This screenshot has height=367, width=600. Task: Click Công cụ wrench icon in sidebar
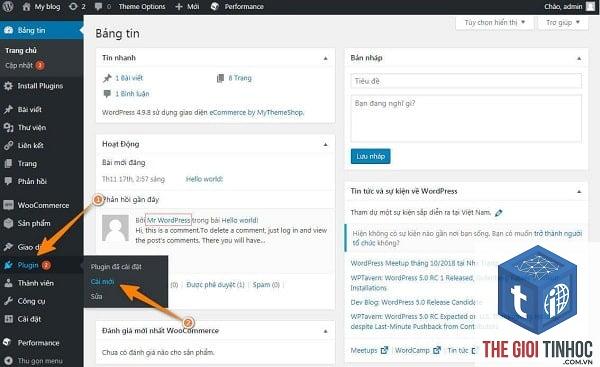point(8,301)
